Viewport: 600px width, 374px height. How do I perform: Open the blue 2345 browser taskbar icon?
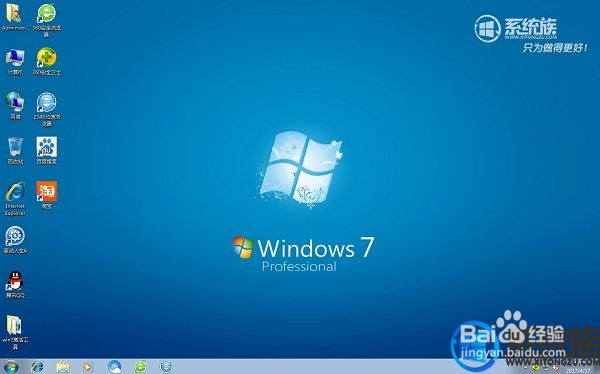(166, 367)
